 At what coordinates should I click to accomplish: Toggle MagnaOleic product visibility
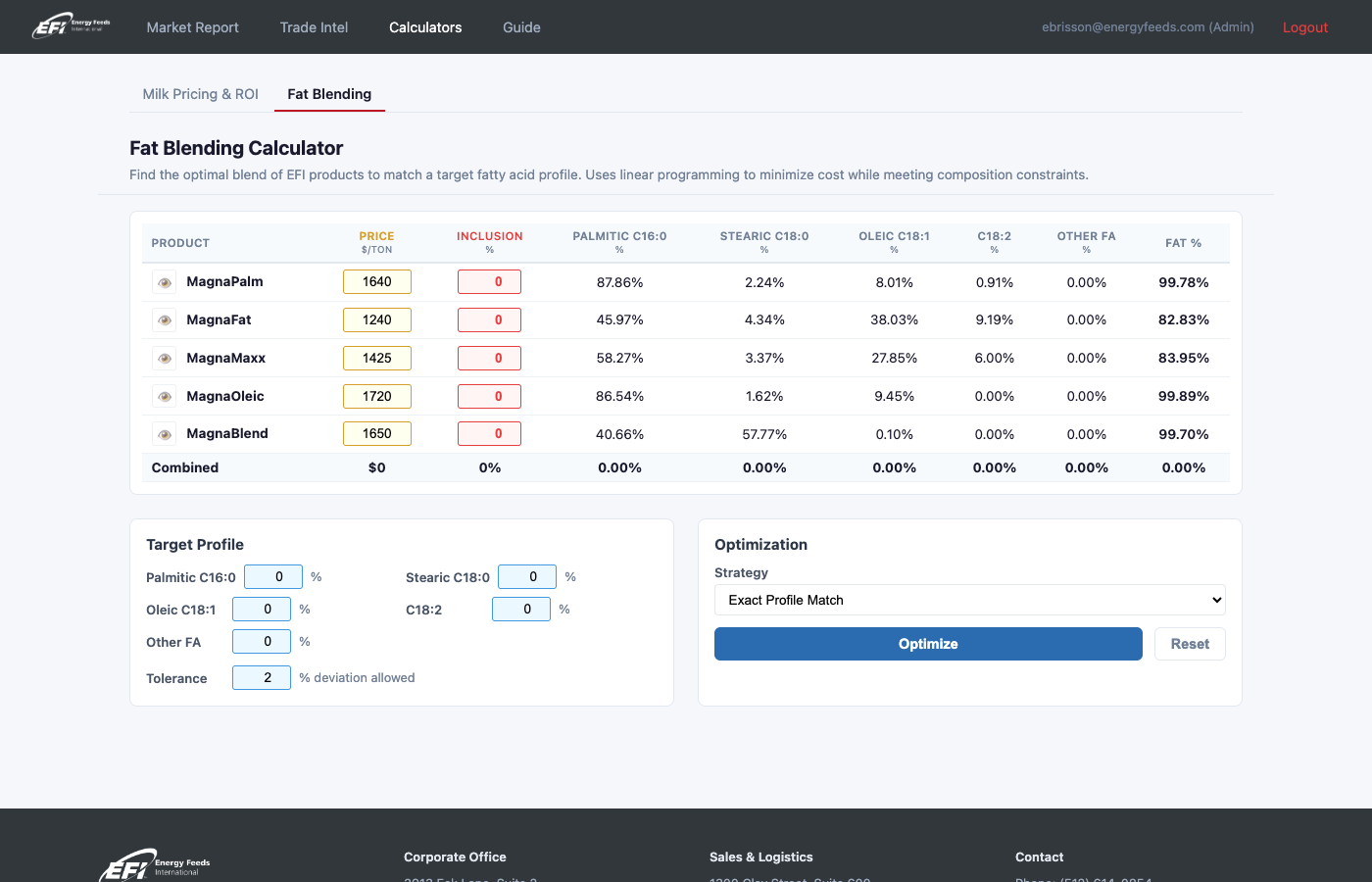pos(164,396)
